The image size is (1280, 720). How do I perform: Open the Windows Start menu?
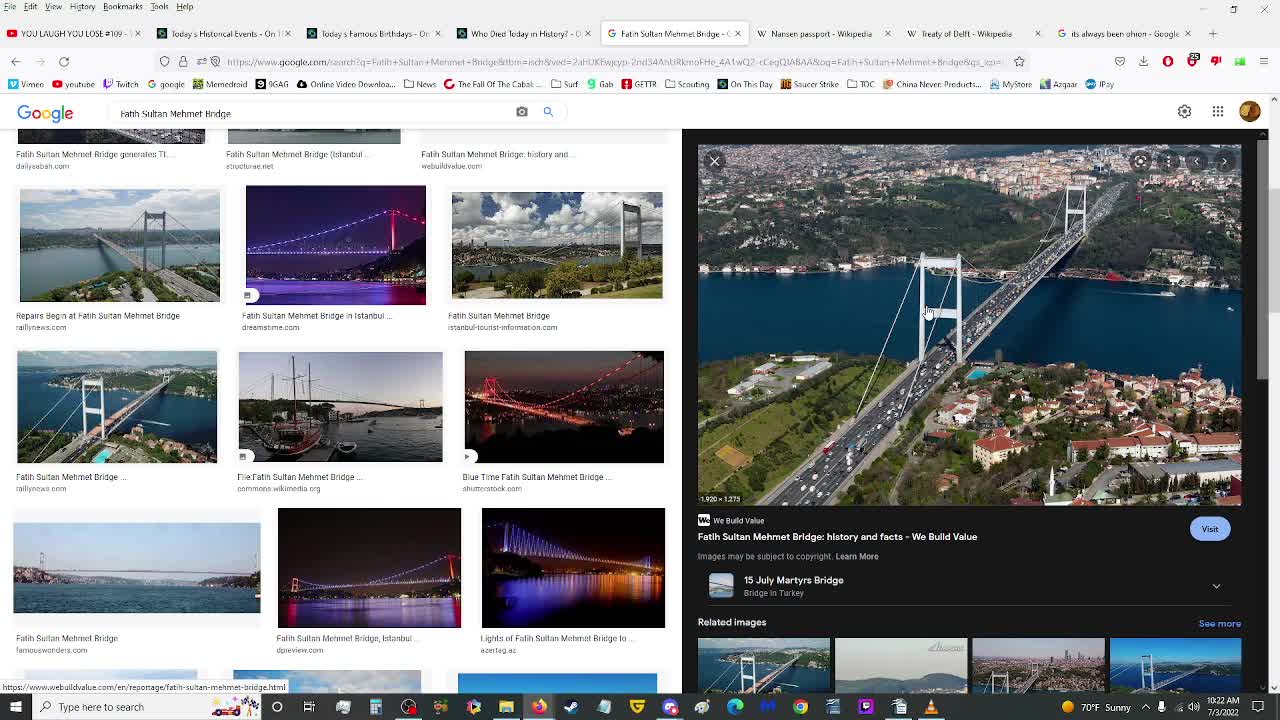[15, 707]
